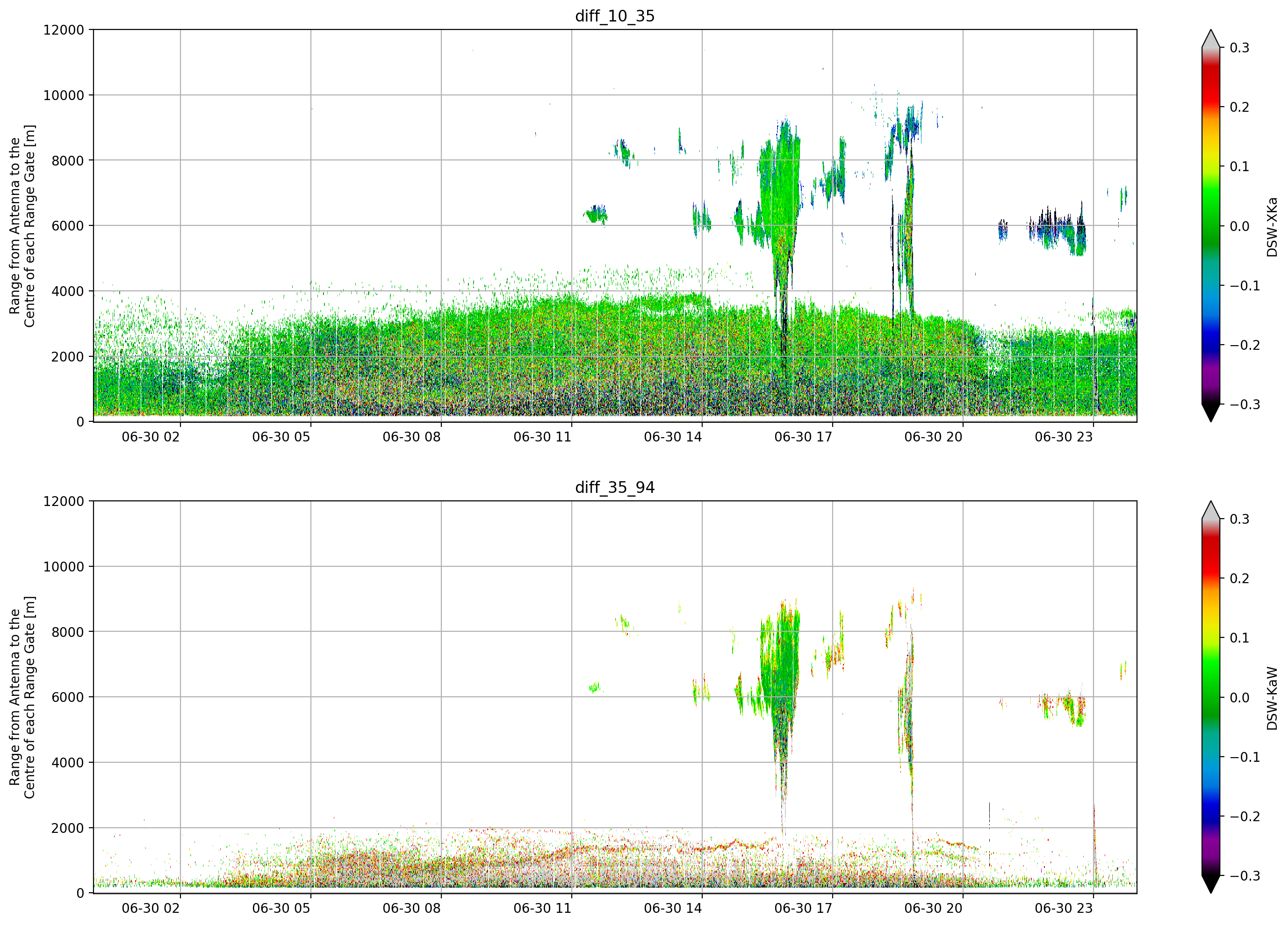Click the 8000 y-axis label on bottom plot
This screenshot has width=1288, height=925.
68,632
